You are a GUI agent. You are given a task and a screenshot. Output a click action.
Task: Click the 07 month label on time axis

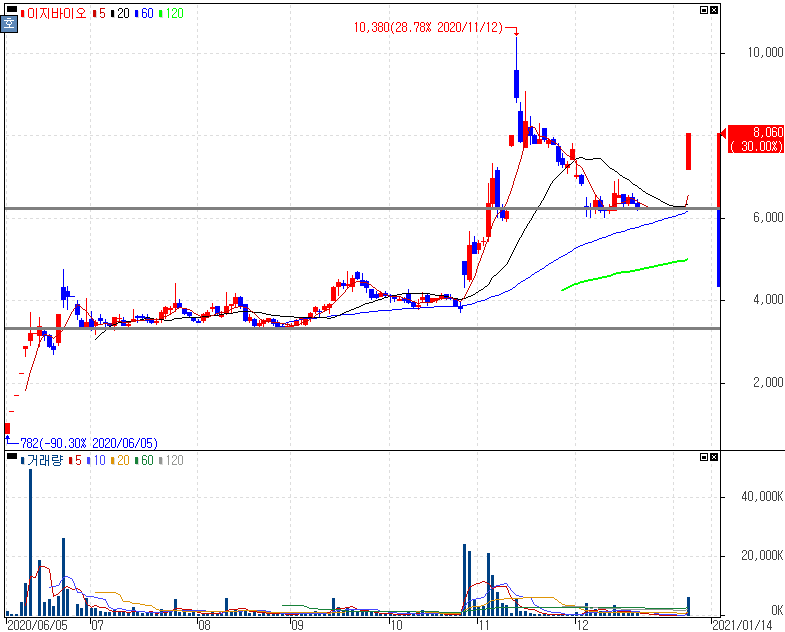[97, 625]
